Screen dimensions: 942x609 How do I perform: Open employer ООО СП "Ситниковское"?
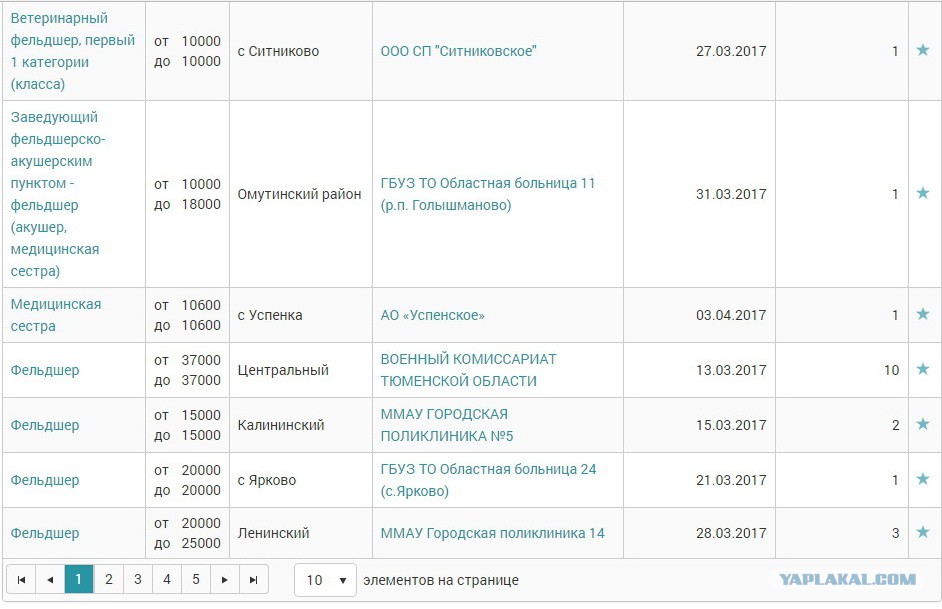(458, 51)
